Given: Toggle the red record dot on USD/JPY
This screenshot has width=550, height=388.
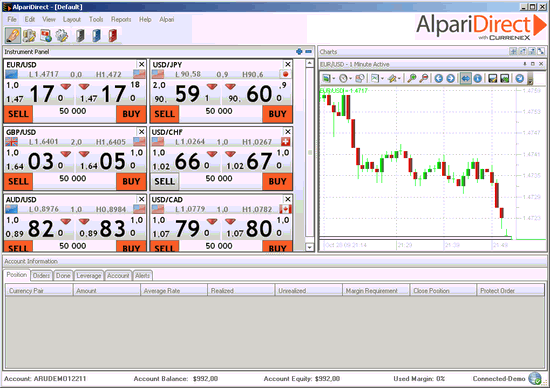Looking at the screenshot, I should point(285,74).
